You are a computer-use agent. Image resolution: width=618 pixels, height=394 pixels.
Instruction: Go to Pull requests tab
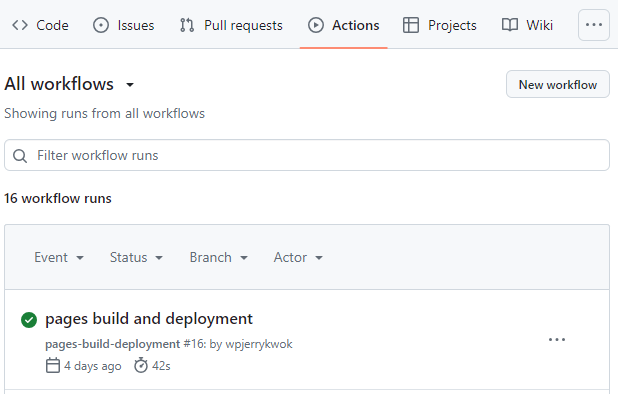pos(231,25)
